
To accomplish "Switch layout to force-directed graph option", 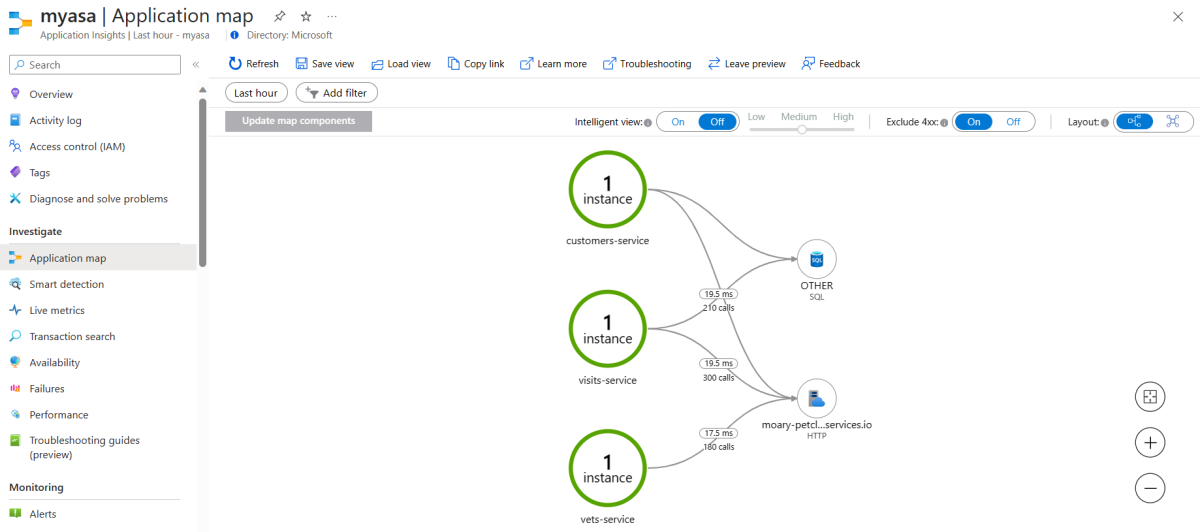I will (x=1173, y=122).
